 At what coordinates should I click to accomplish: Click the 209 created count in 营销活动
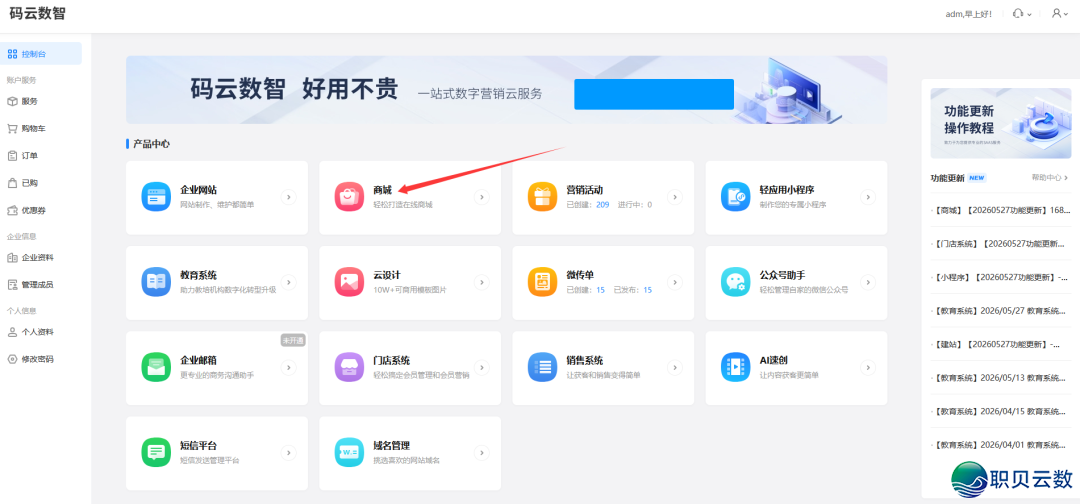603,204
